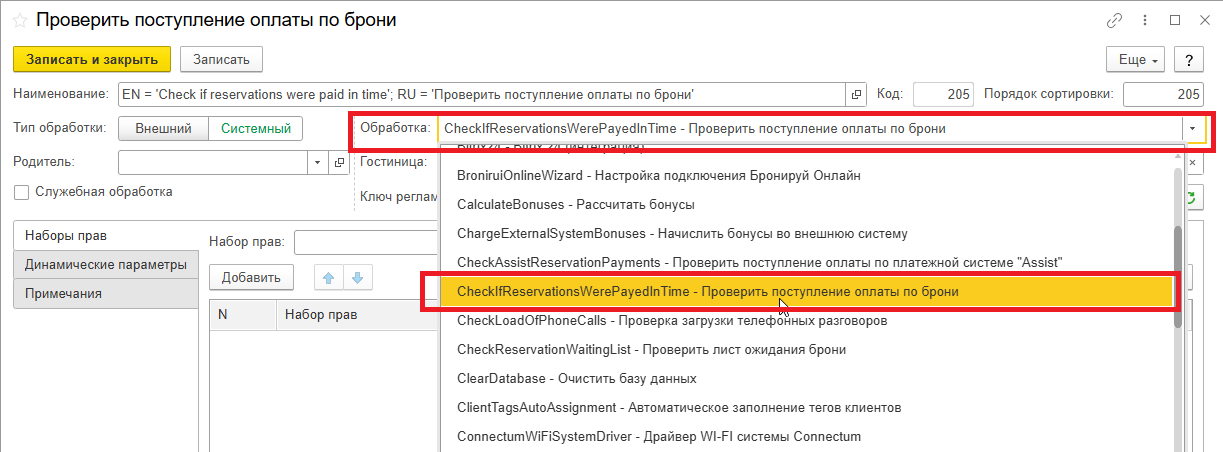Clear the Гостиница field with x button
1223x452 pixels.
(x=1192, y=161)
